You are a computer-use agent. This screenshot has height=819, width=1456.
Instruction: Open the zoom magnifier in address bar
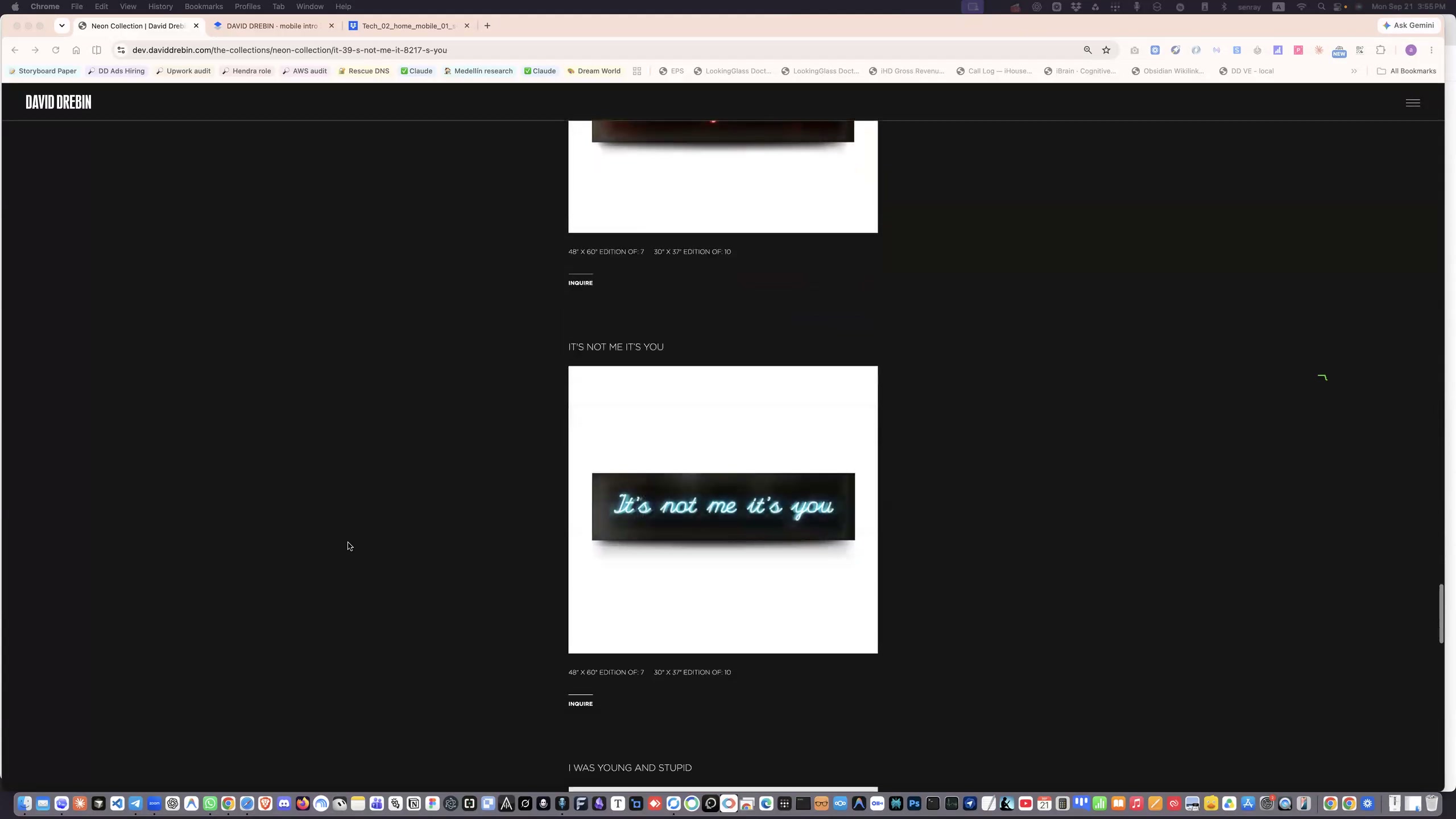coord(1087,50)
